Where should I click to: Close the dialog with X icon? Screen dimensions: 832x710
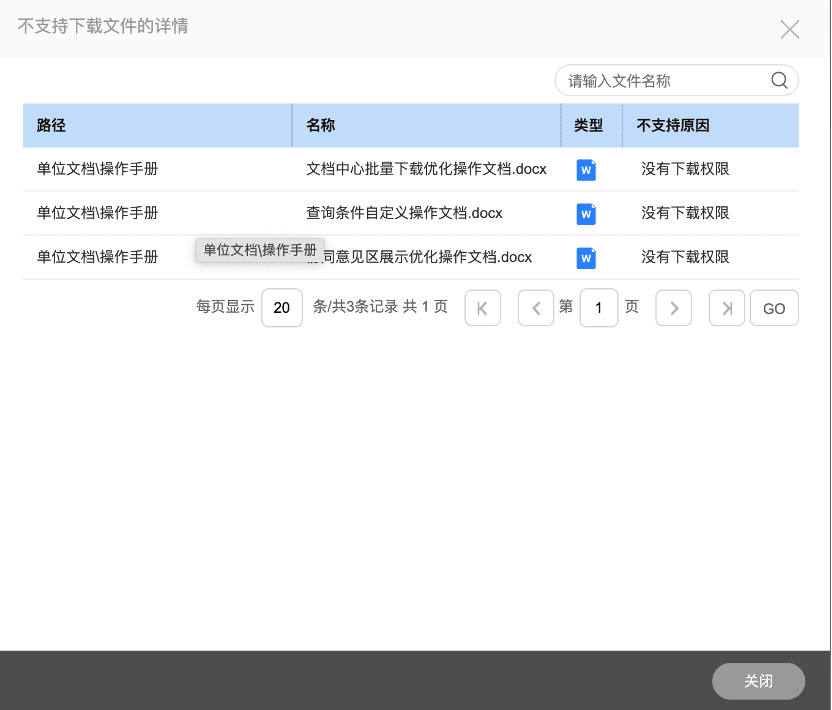pos(790,29)
